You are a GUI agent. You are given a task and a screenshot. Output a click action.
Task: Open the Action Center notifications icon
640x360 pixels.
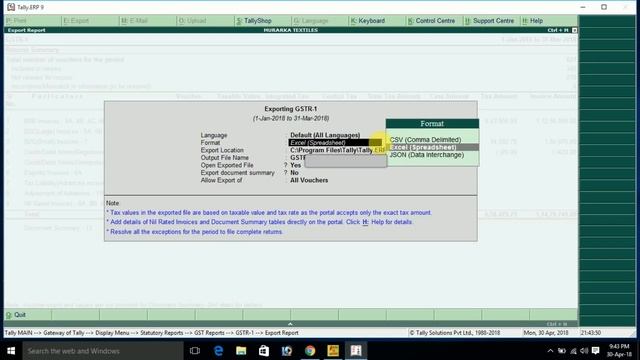click(596, 351)
